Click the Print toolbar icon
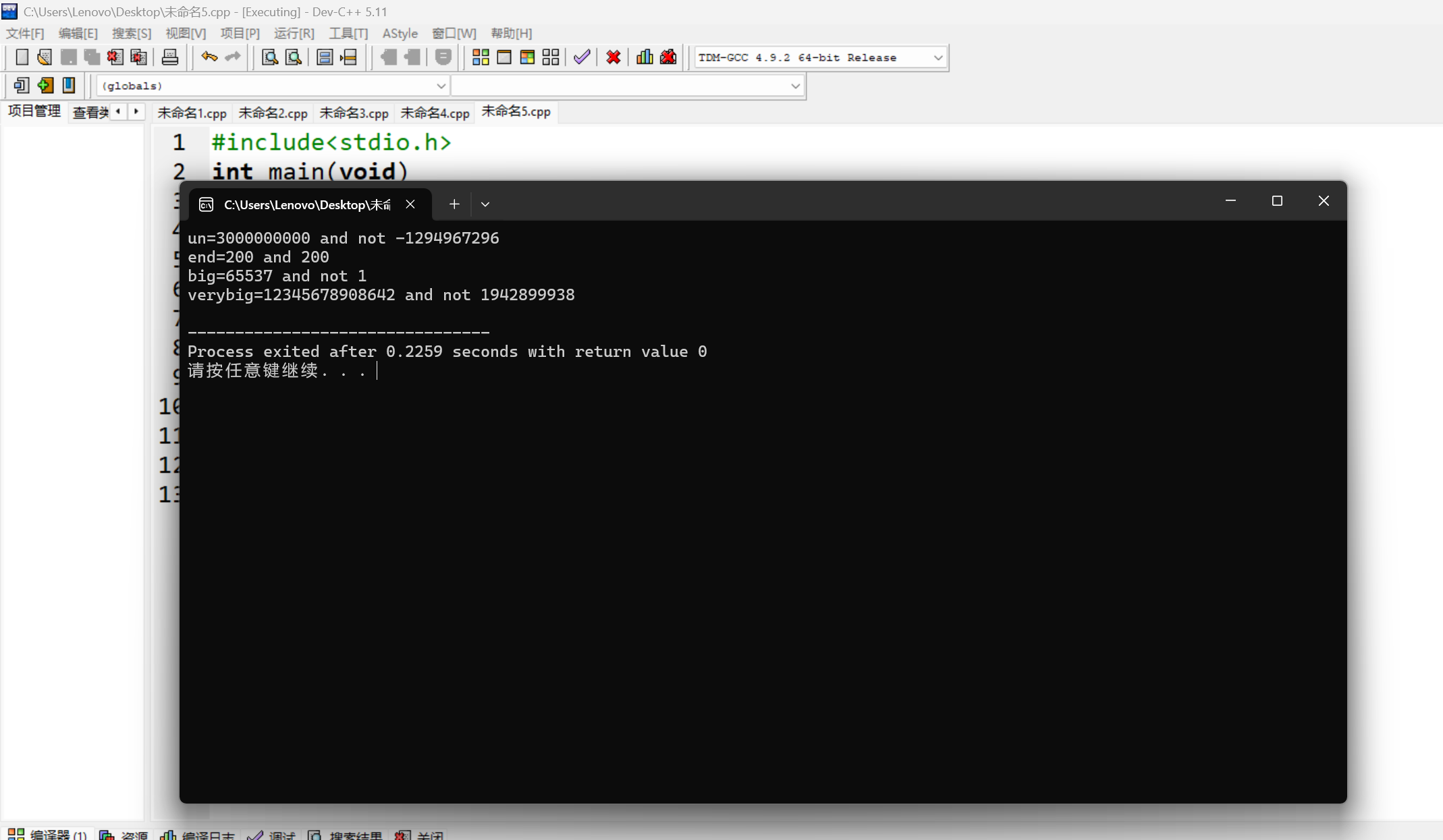The image size is (1443, 840). 169,57
